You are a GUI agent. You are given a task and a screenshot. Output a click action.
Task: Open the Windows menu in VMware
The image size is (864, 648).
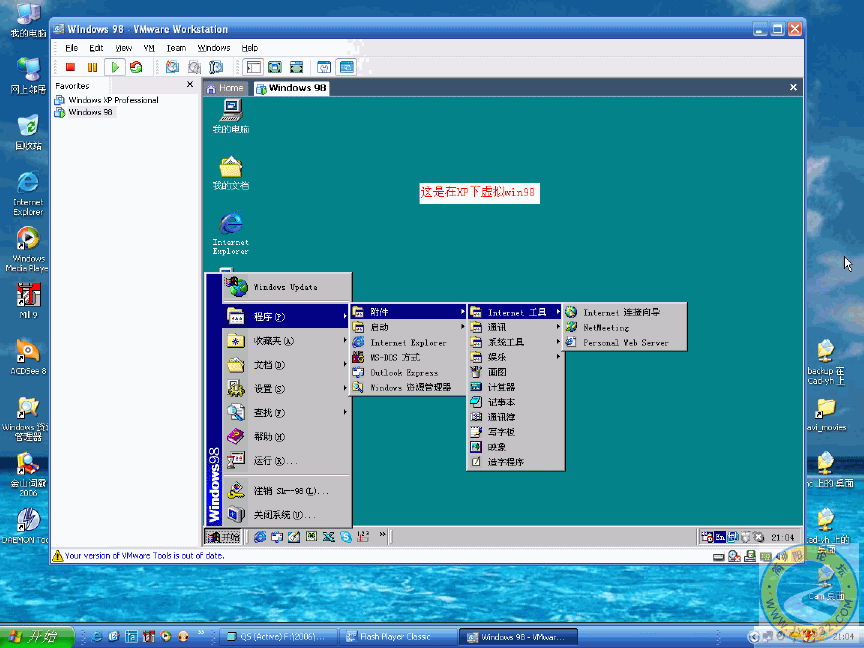point(214,48)
